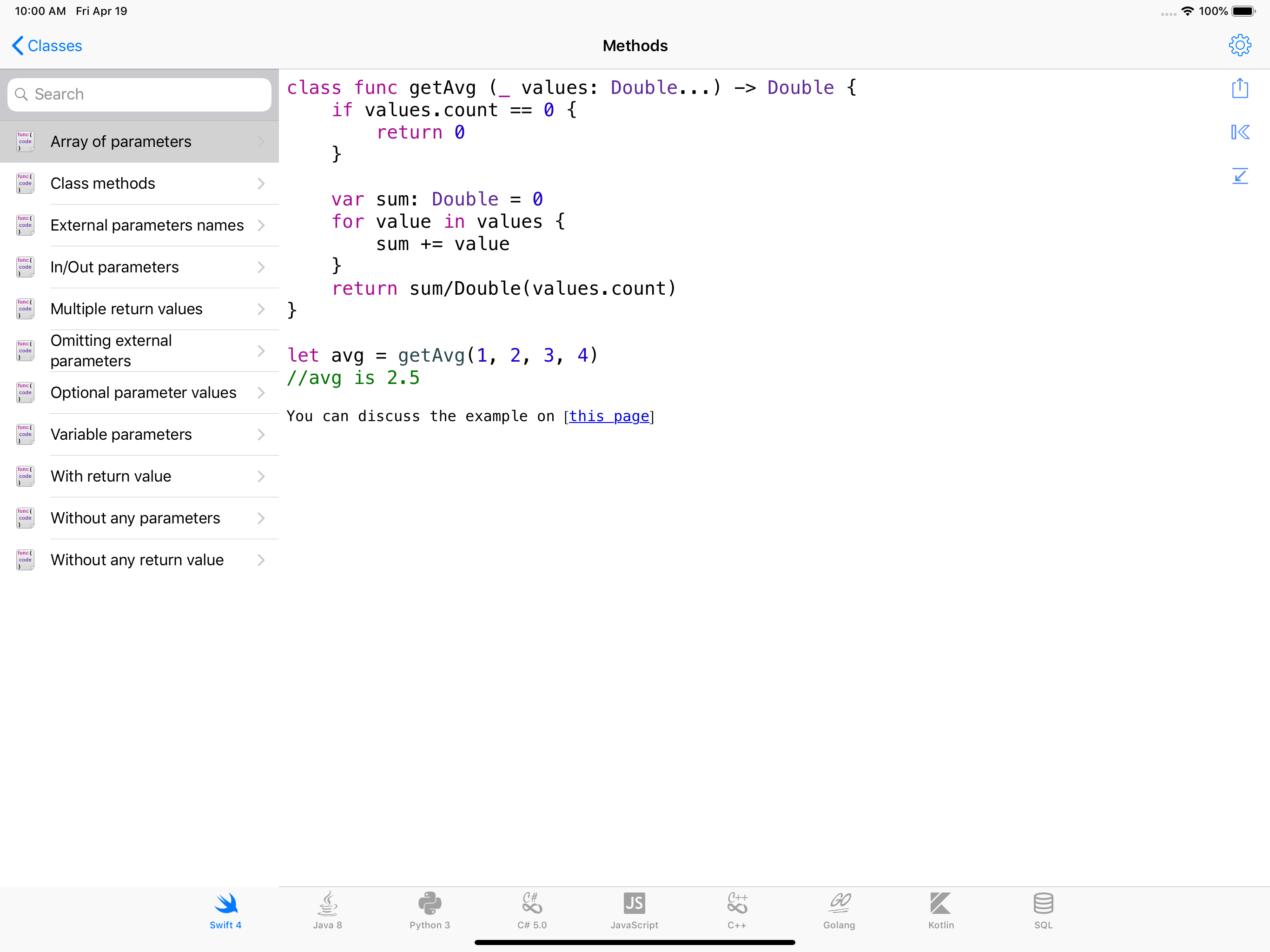Image resolution: width=1270 pixels, height=952 pixels.
Task: Expand the In/Out parameters chevron
Action: [261, 267]
